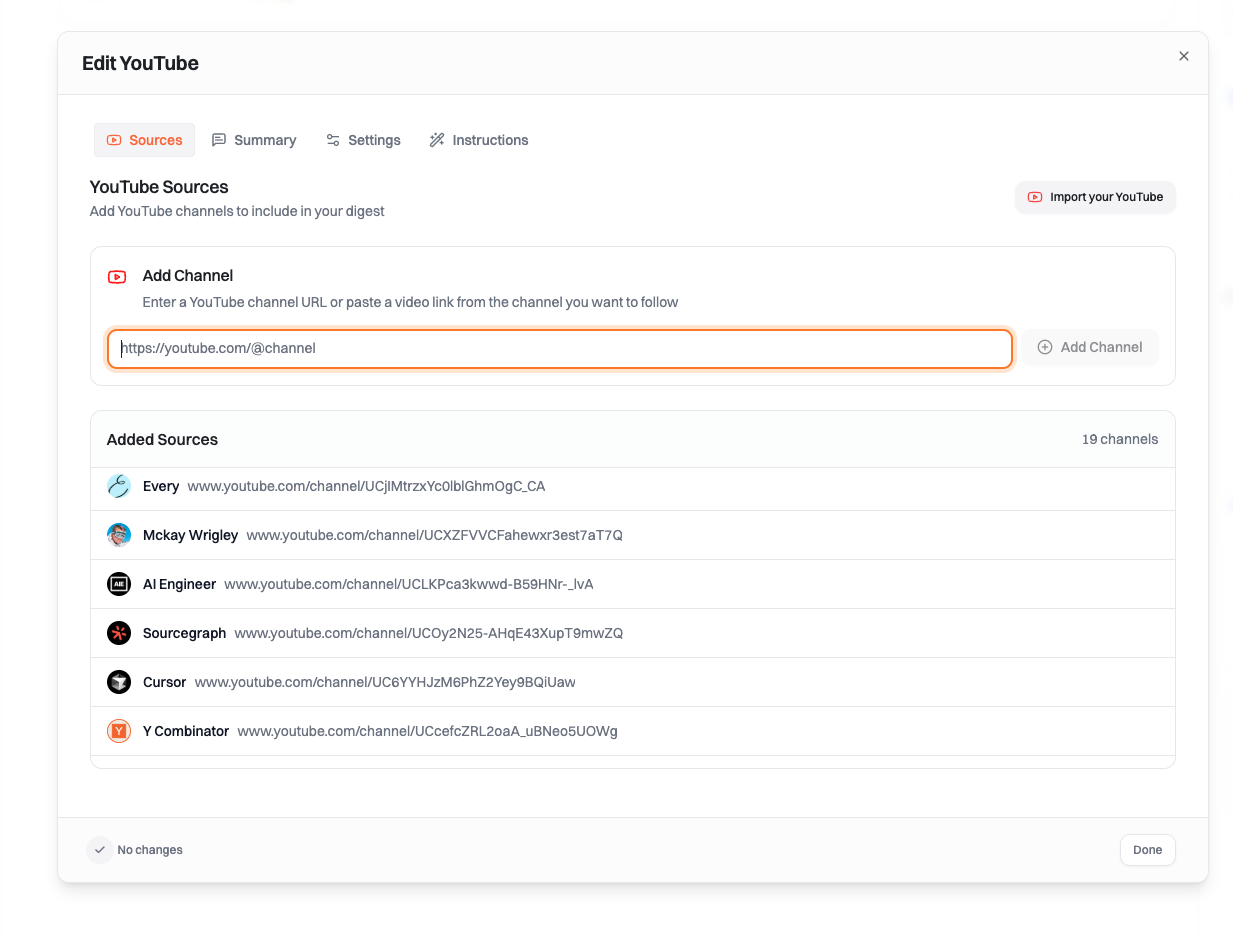Click the Every channel URL

click(367, 486)
